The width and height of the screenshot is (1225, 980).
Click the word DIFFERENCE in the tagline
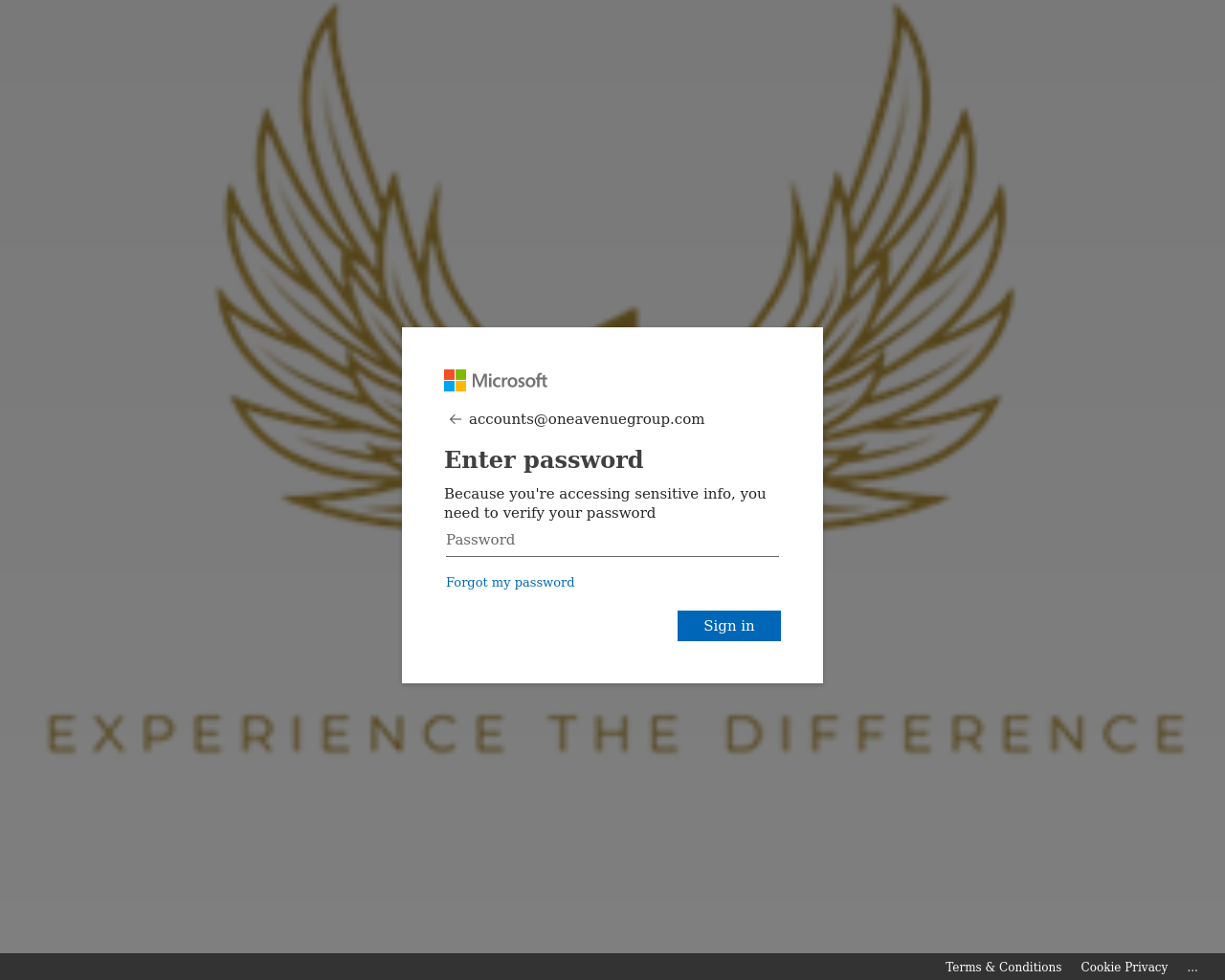tap(956, 734)
